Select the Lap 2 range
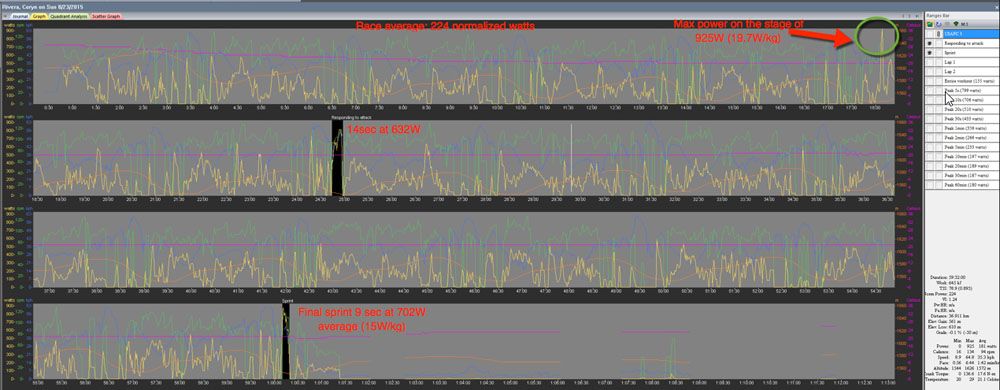The height and width of the screenshot is (390, 1000). [971, 71]
